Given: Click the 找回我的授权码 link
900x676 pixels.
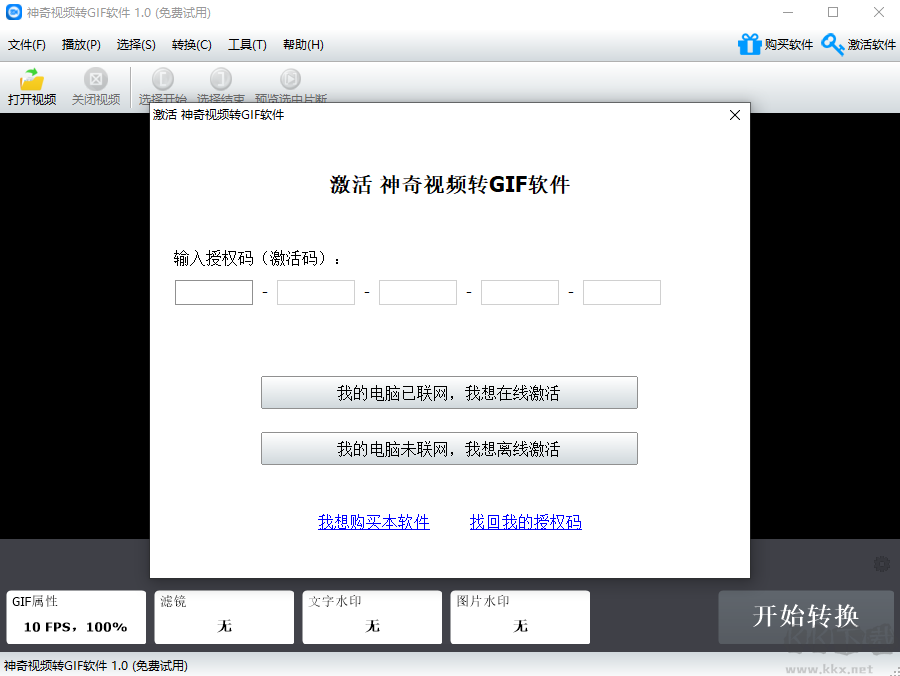Looking at the screenshot, I should pyautogui.click(x=525, y=521).
